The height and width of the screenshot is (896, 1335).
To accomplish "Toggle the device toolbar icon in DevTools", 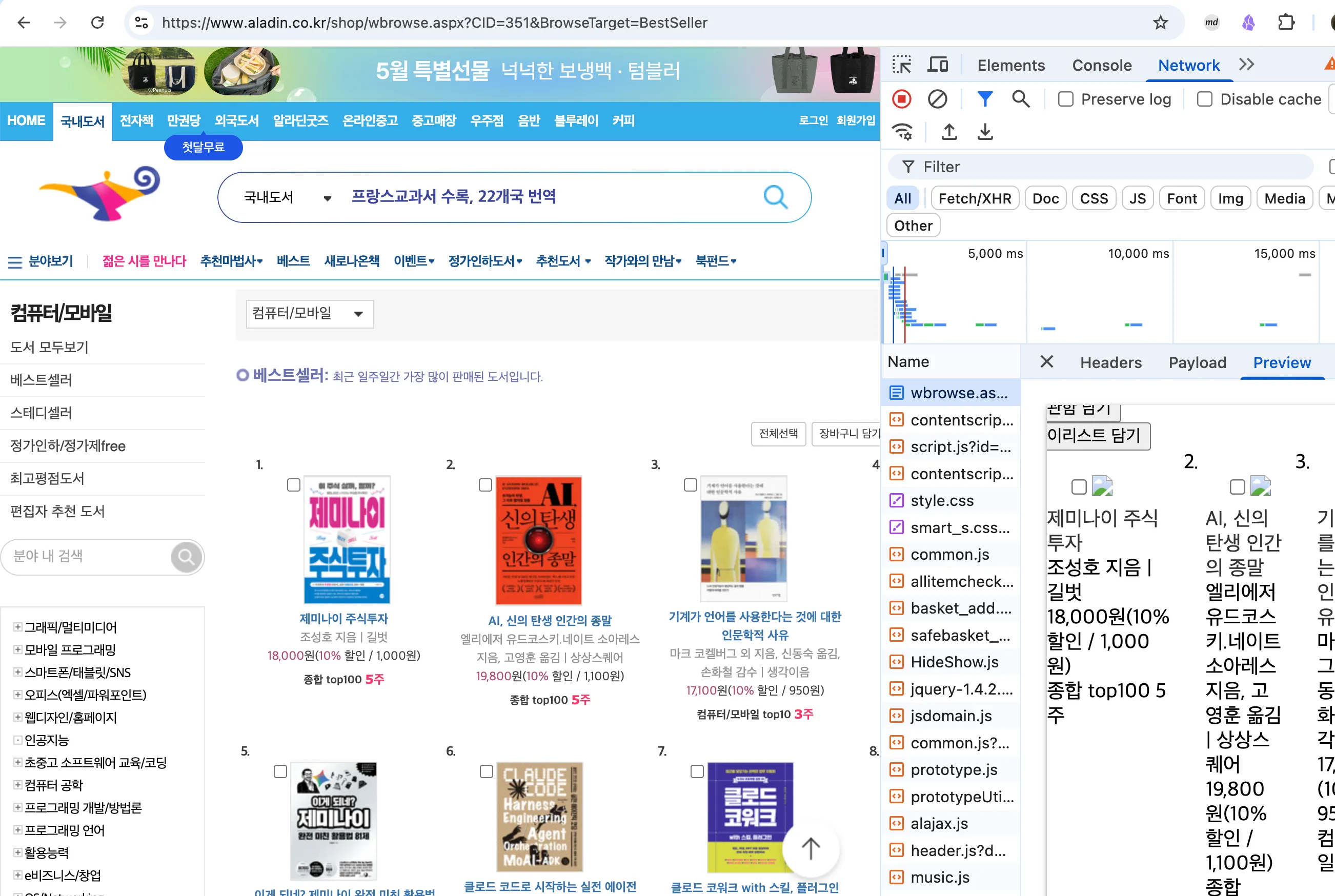I will point(937,65).
